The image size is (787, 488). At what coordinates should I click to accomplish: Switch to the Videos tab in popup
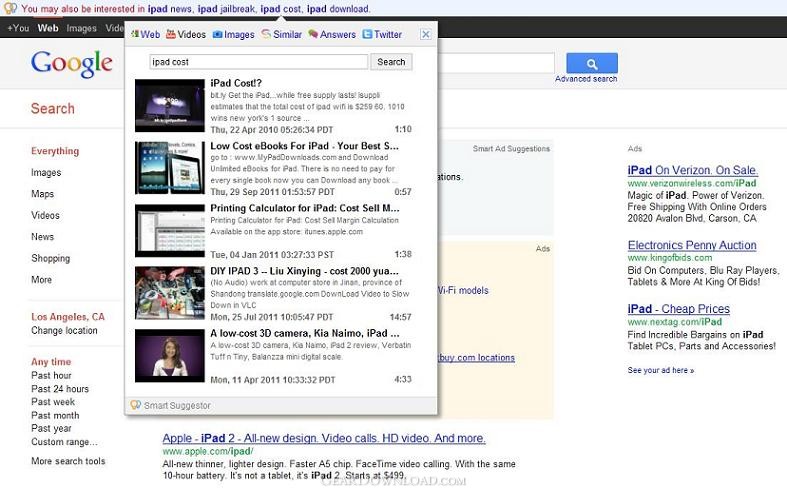click(x=186, y=34)
